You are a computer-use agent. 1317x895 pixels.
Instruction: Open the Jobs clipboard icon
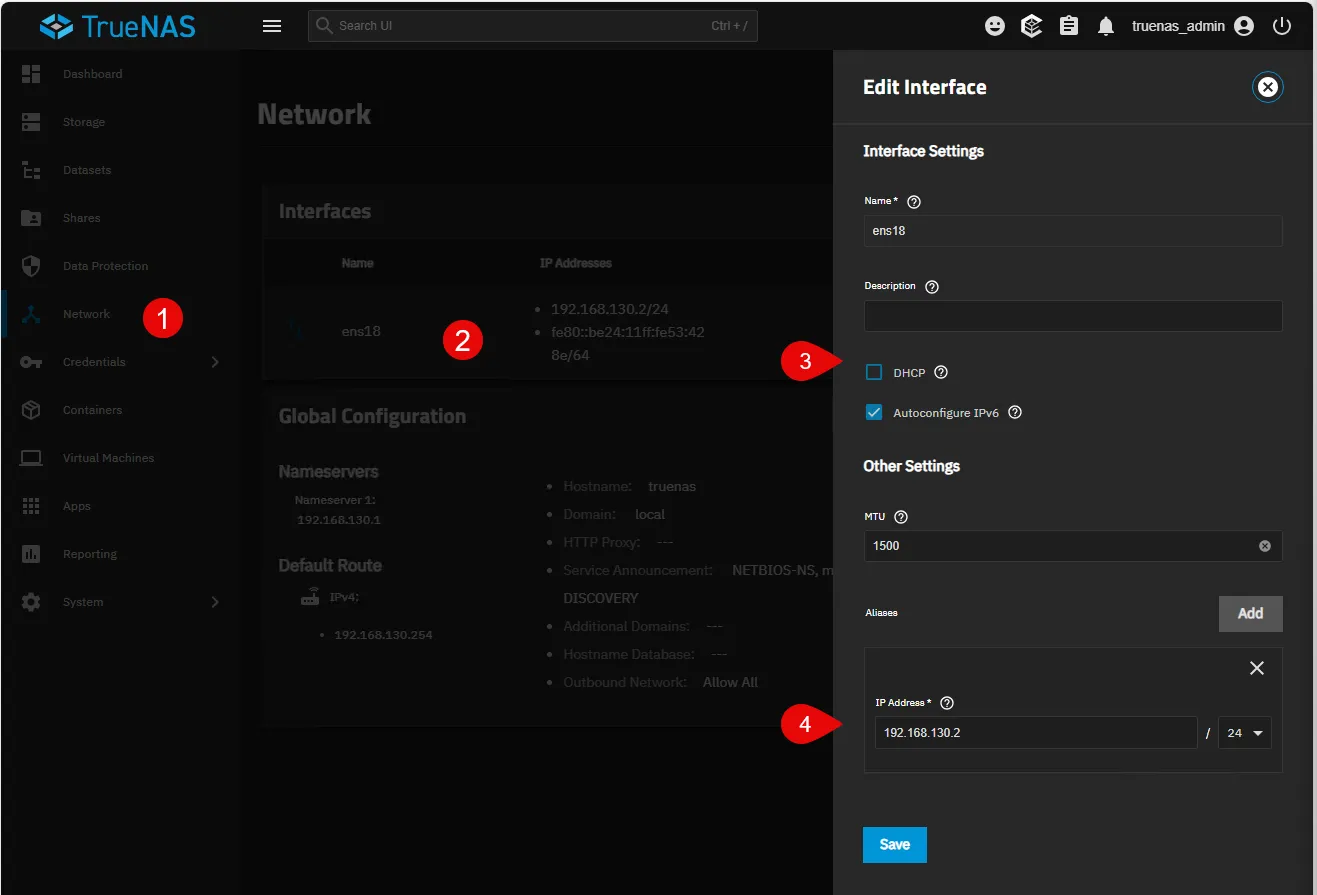point(1068,26)
